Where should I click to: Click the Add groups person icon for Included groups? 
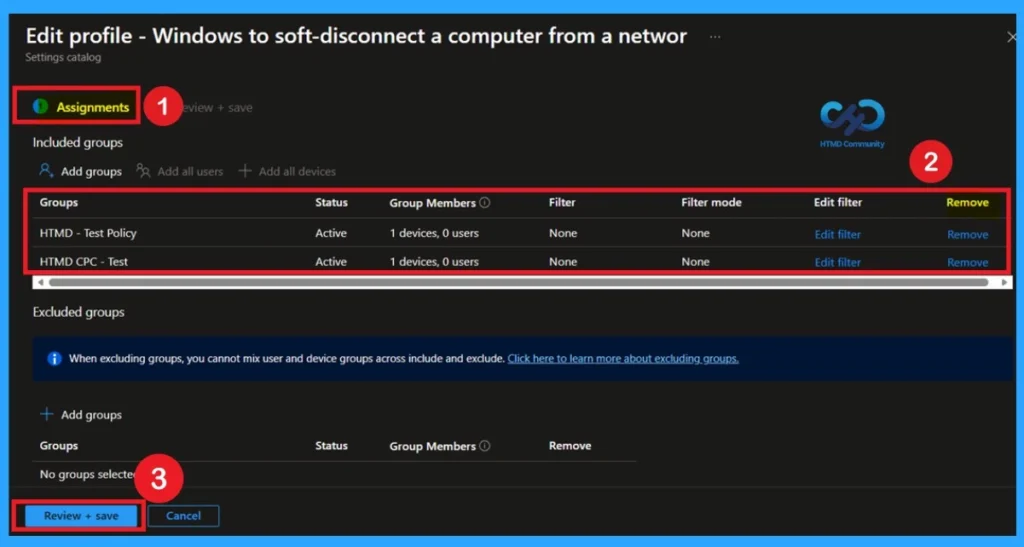pyautogui.click(x=46, y=170)
